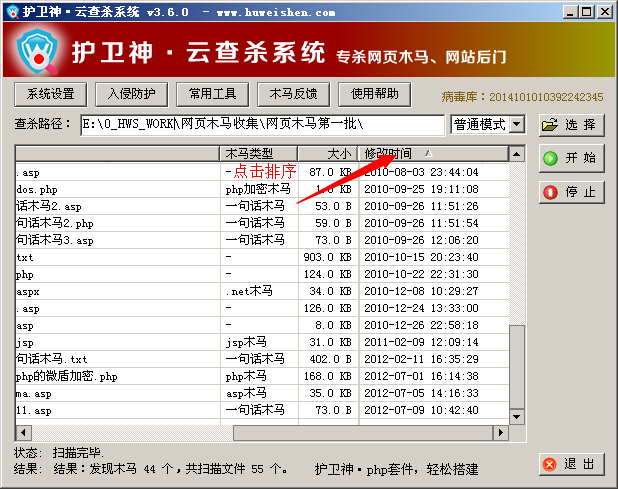This screenshot has height=489, width=618.
Task: Click the 124.0 KB size cell
Action: (328, 274)
